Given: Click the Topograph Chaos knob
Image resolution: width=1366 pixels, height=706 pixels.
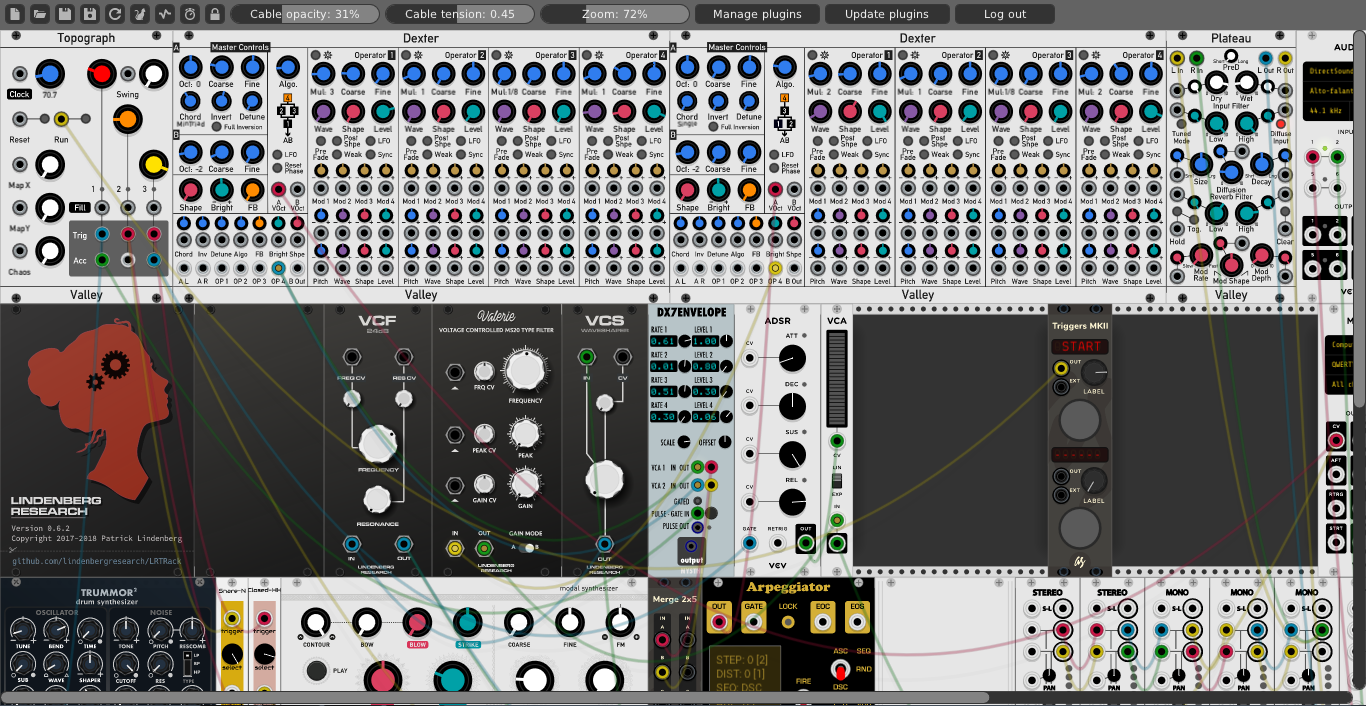Looking at the screenshot, I should [49, 251].
